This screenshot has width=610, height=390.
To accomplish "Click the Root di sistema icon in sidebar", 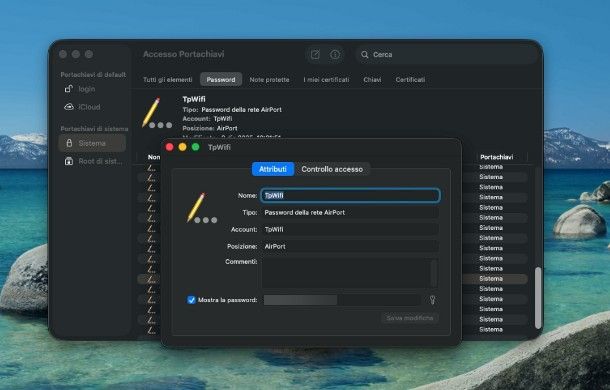I will [69, 161].
